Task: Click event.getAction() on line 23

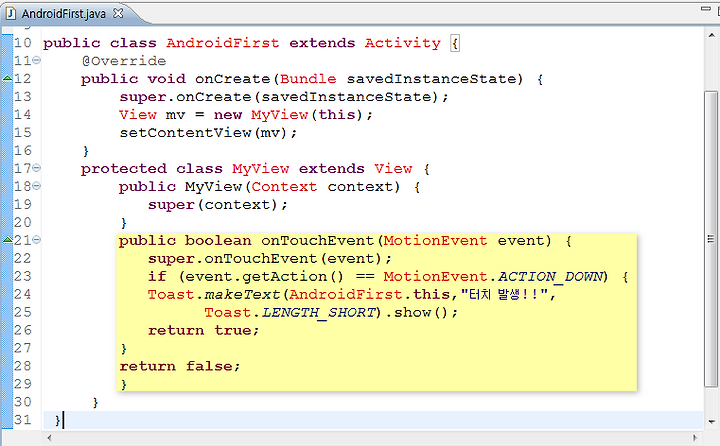Action: click(264, 277)
